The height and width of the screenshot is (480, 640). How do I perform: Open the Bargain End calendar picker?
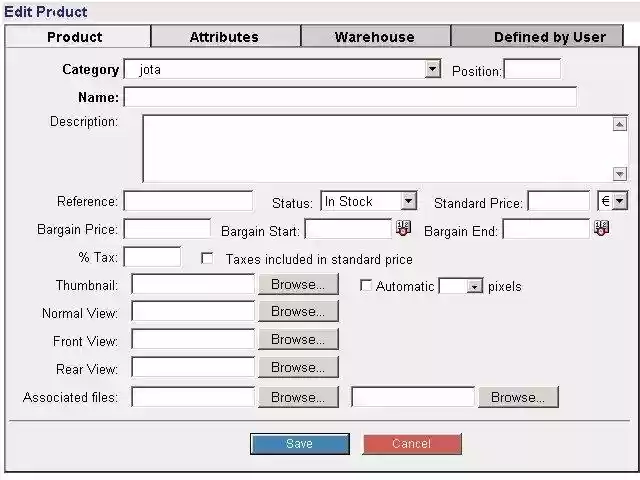(x=602, y=228)
